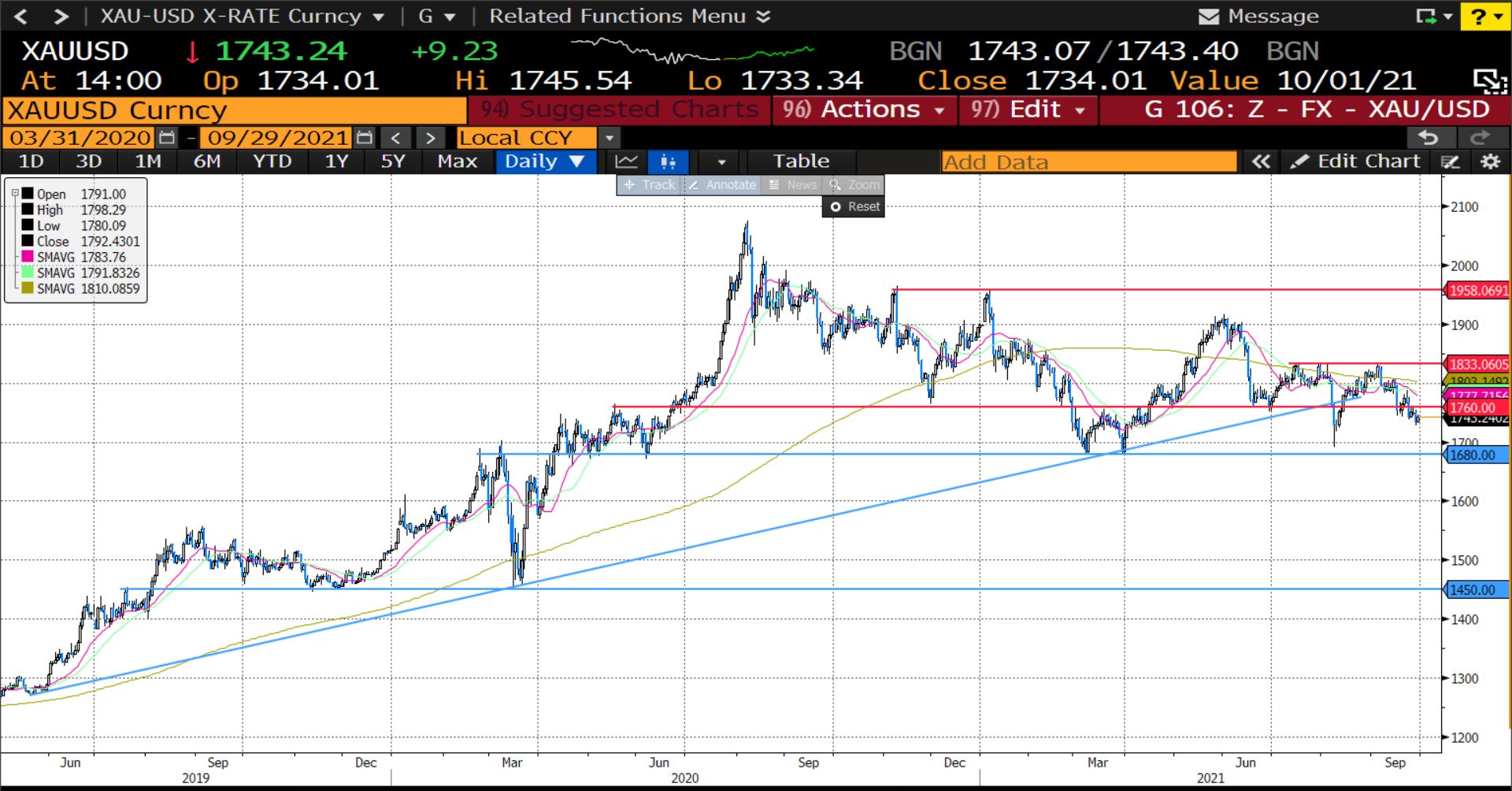Viewport: 1512px width, 791px height.
Task: Collapse the legend box tree toggle
Action: pos(14,193)
